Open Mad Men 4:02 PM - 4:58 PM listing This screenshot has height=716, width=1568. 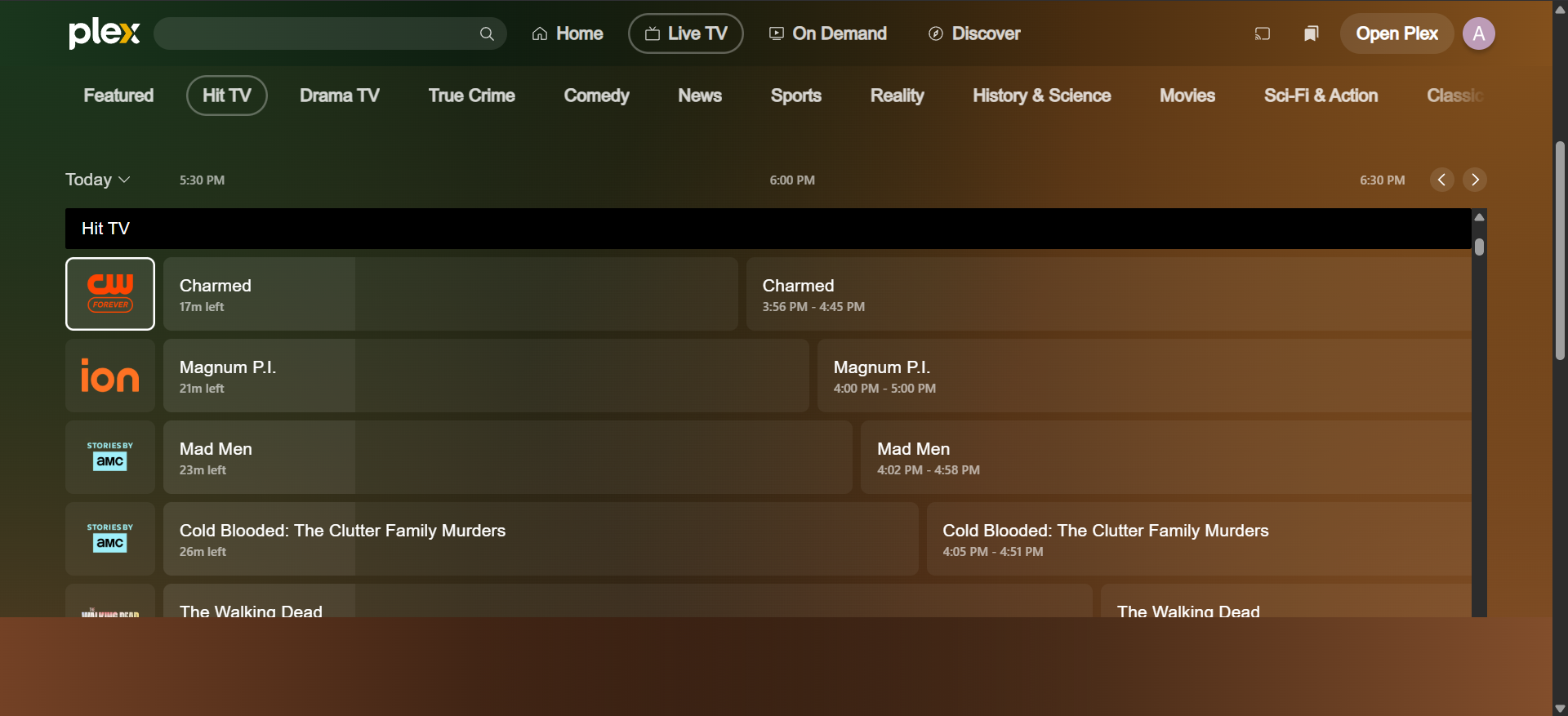tap(1166, 457)
